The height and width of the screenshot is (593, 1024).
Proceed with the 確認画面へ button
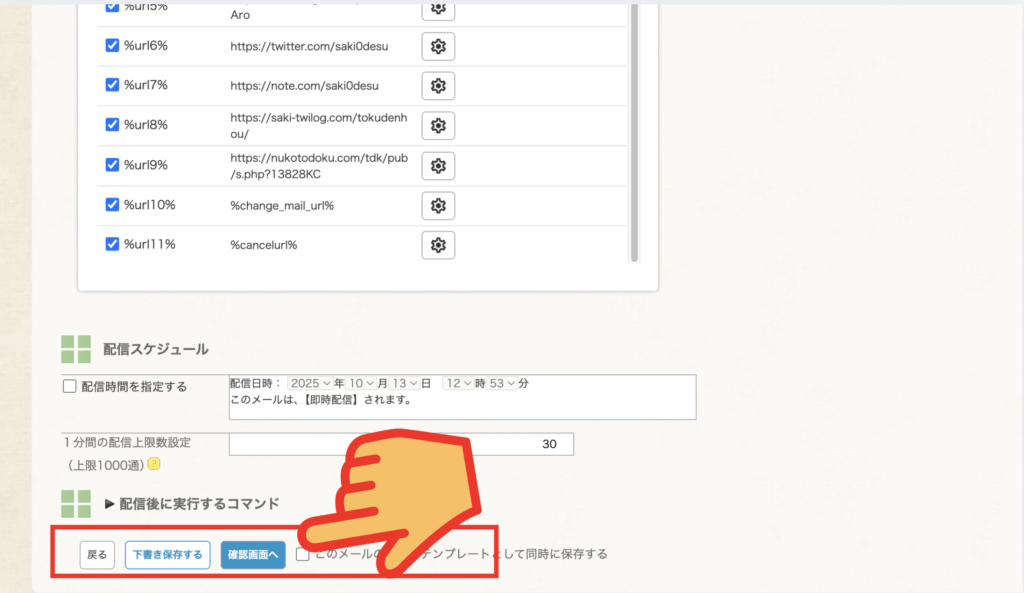(x=253, y=554)
